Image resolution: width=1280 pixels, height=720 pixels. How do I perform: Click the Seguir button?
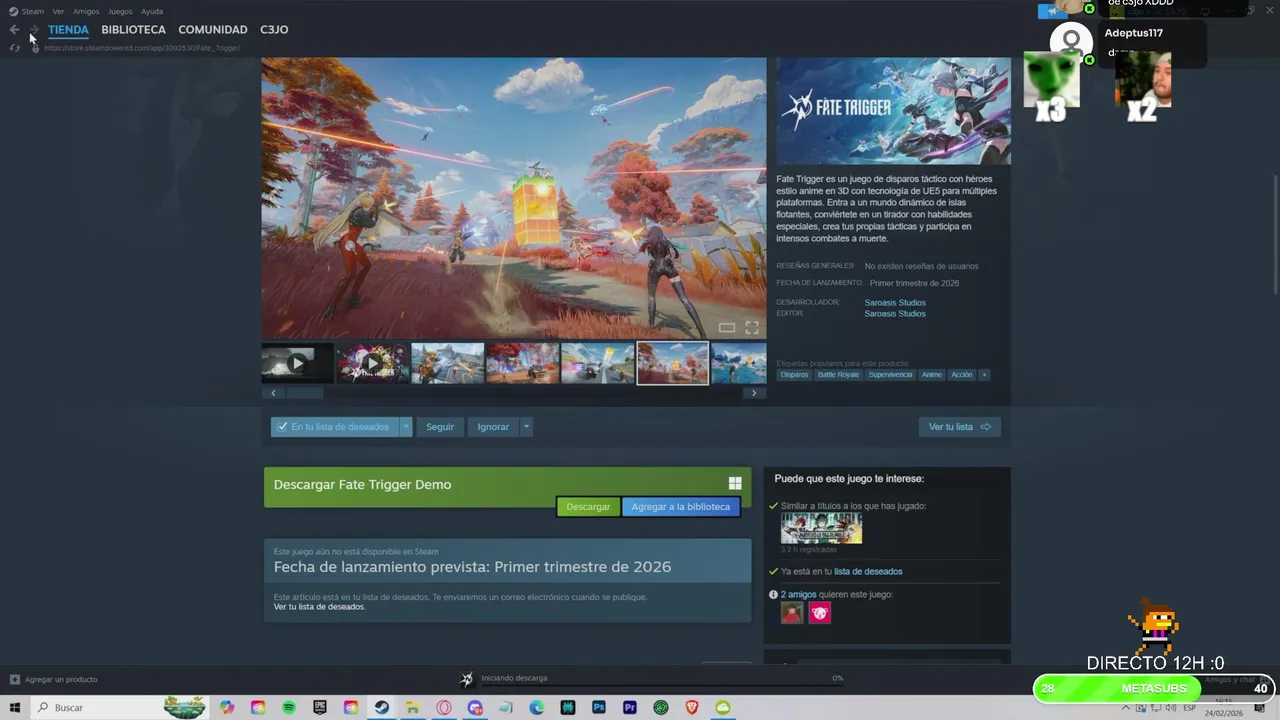click(440, 427)
